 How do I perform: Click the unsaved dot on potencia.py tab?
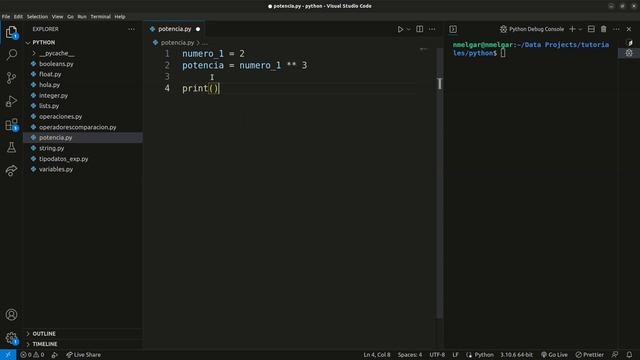point(198,29)
